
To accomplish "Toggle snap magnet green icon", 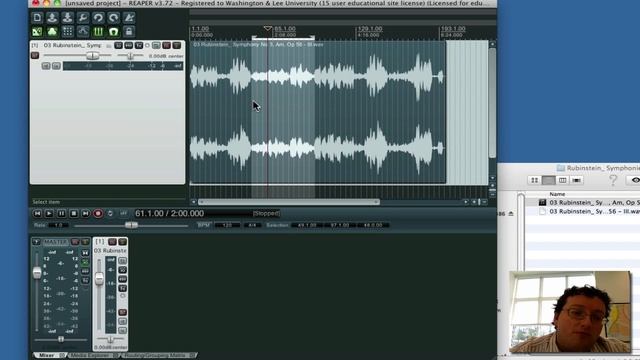I will coord(113,31).
